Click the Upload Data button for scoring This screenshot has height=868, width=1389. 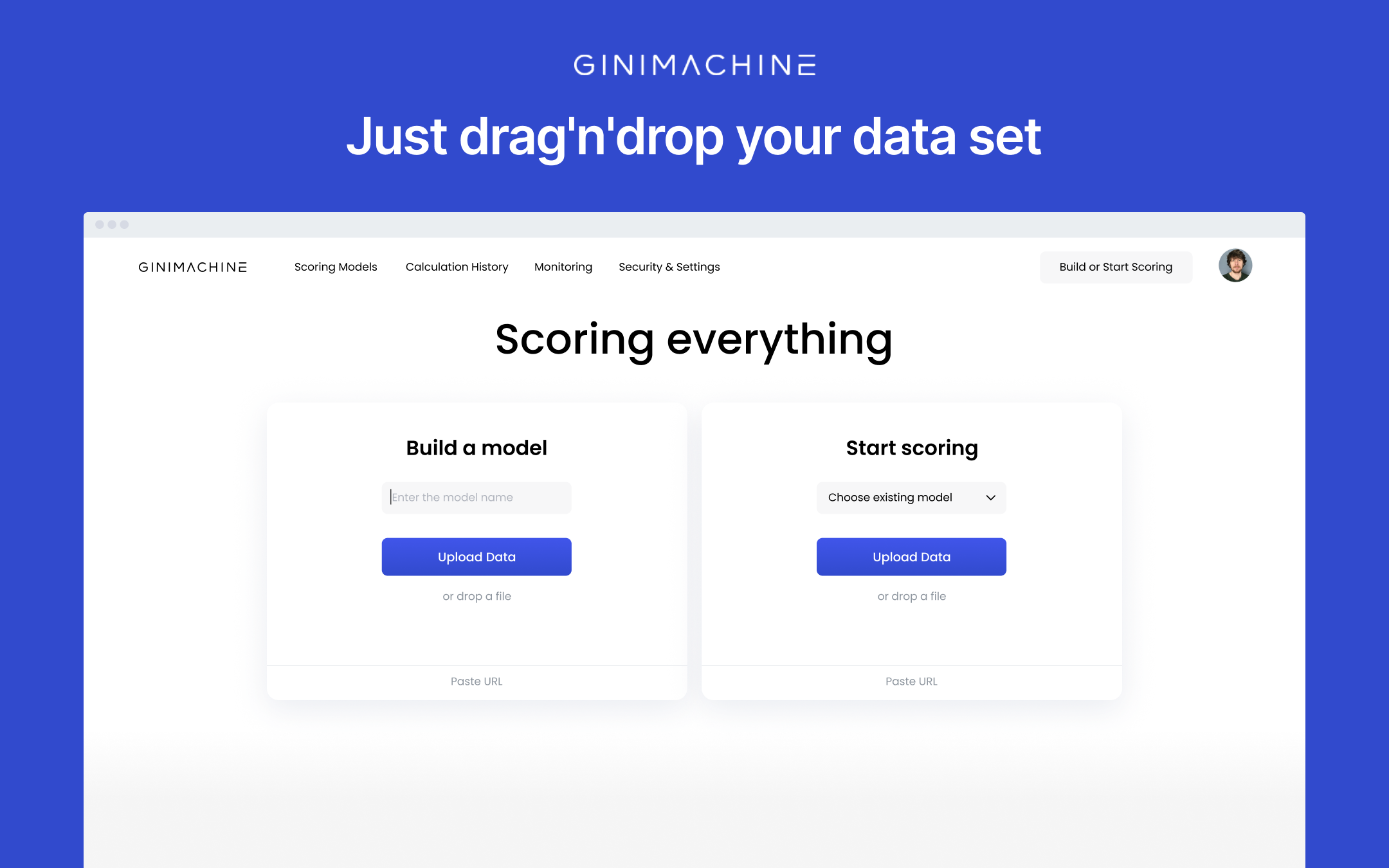click(911, 556)
